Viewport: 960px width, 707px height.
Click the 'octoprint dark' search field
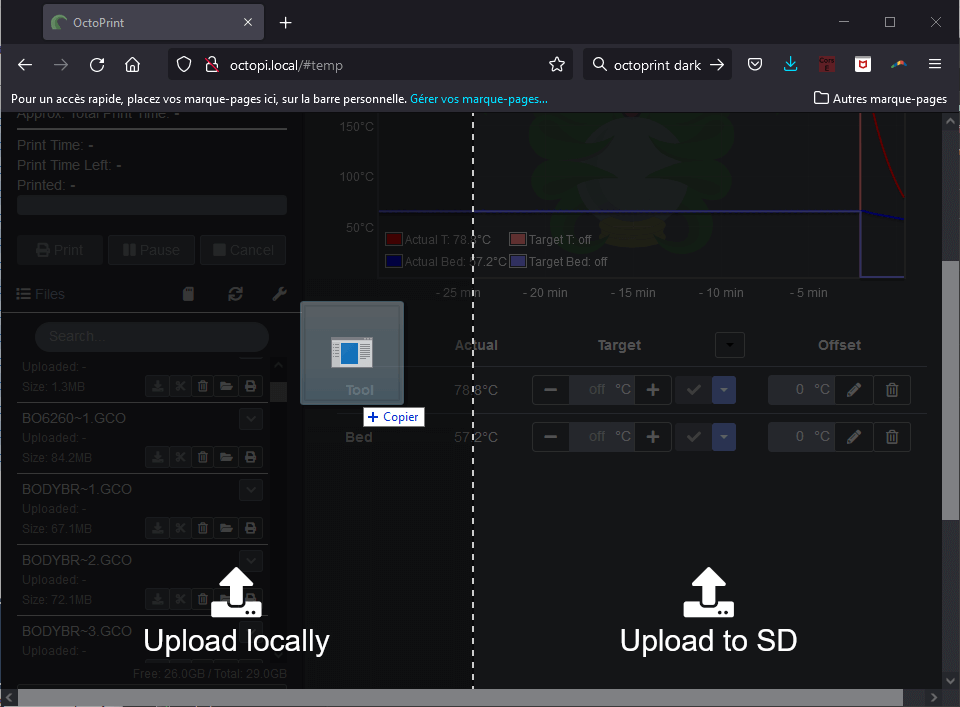[657, 65]
